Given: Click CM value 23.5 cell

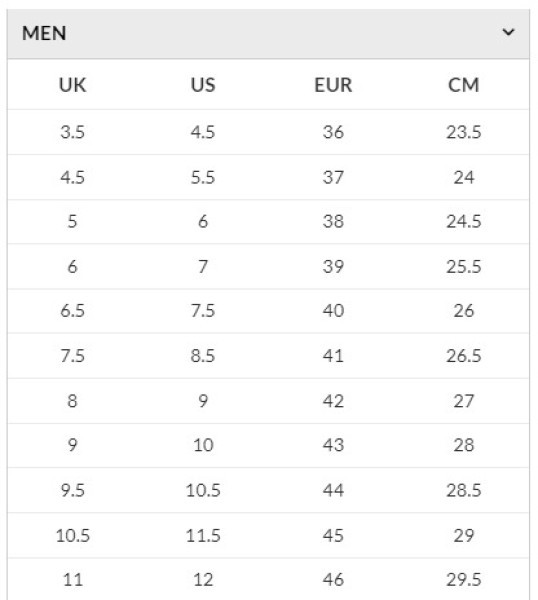Looking at the screenshot, I should pyautogui.click(x=464, y=132).
